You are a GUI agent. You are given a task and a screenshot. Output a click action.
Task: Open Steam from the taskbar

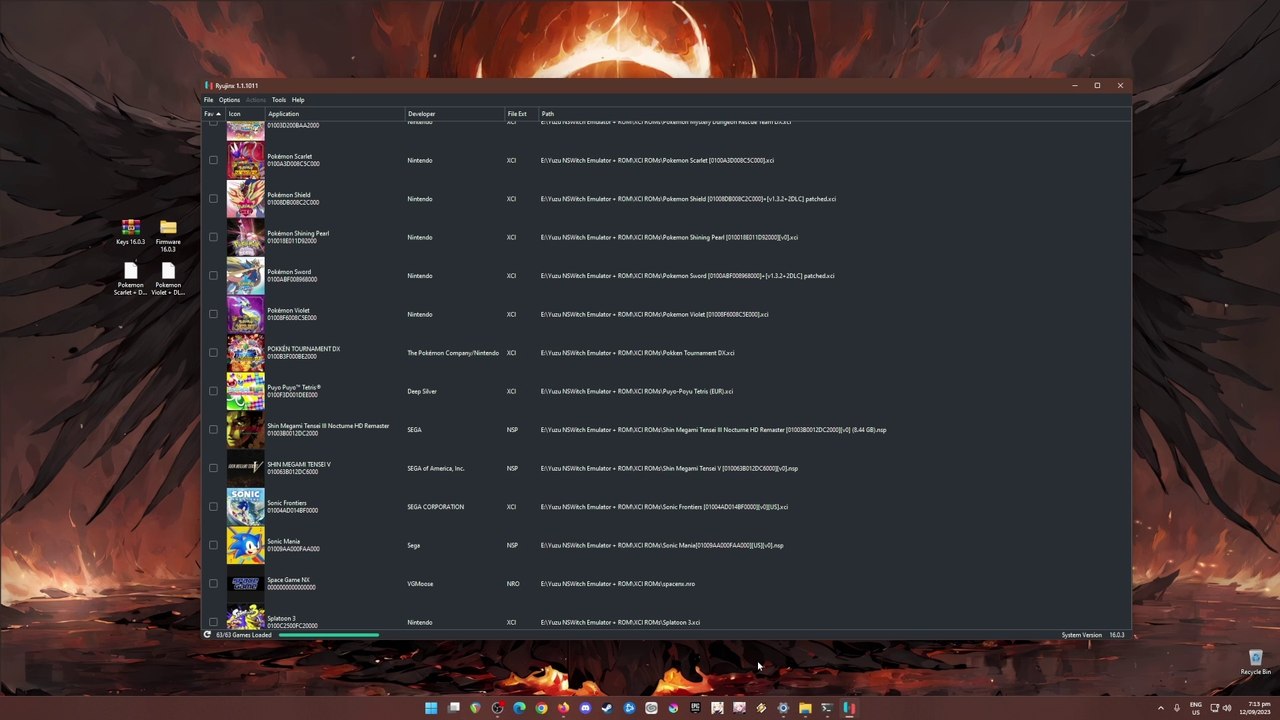point(607,708)
